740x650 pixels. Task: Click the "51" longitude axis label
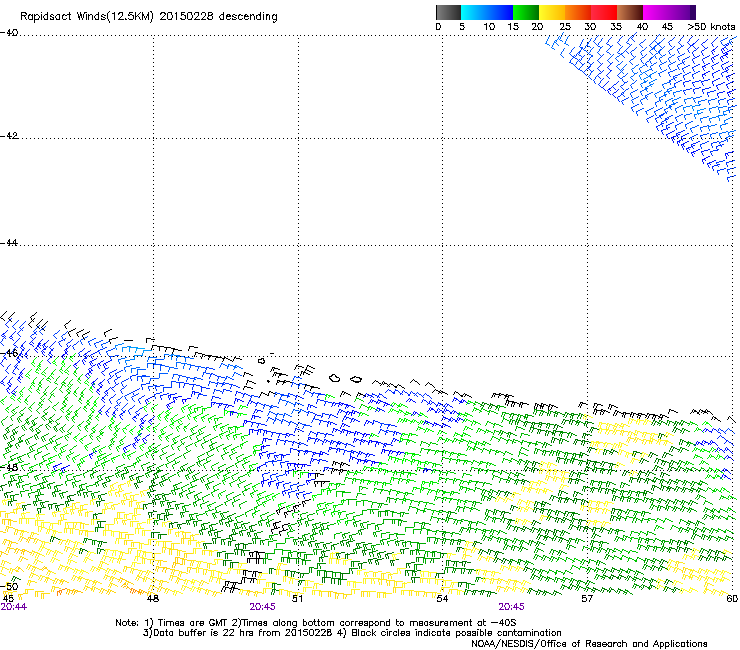tap(297, 599)
